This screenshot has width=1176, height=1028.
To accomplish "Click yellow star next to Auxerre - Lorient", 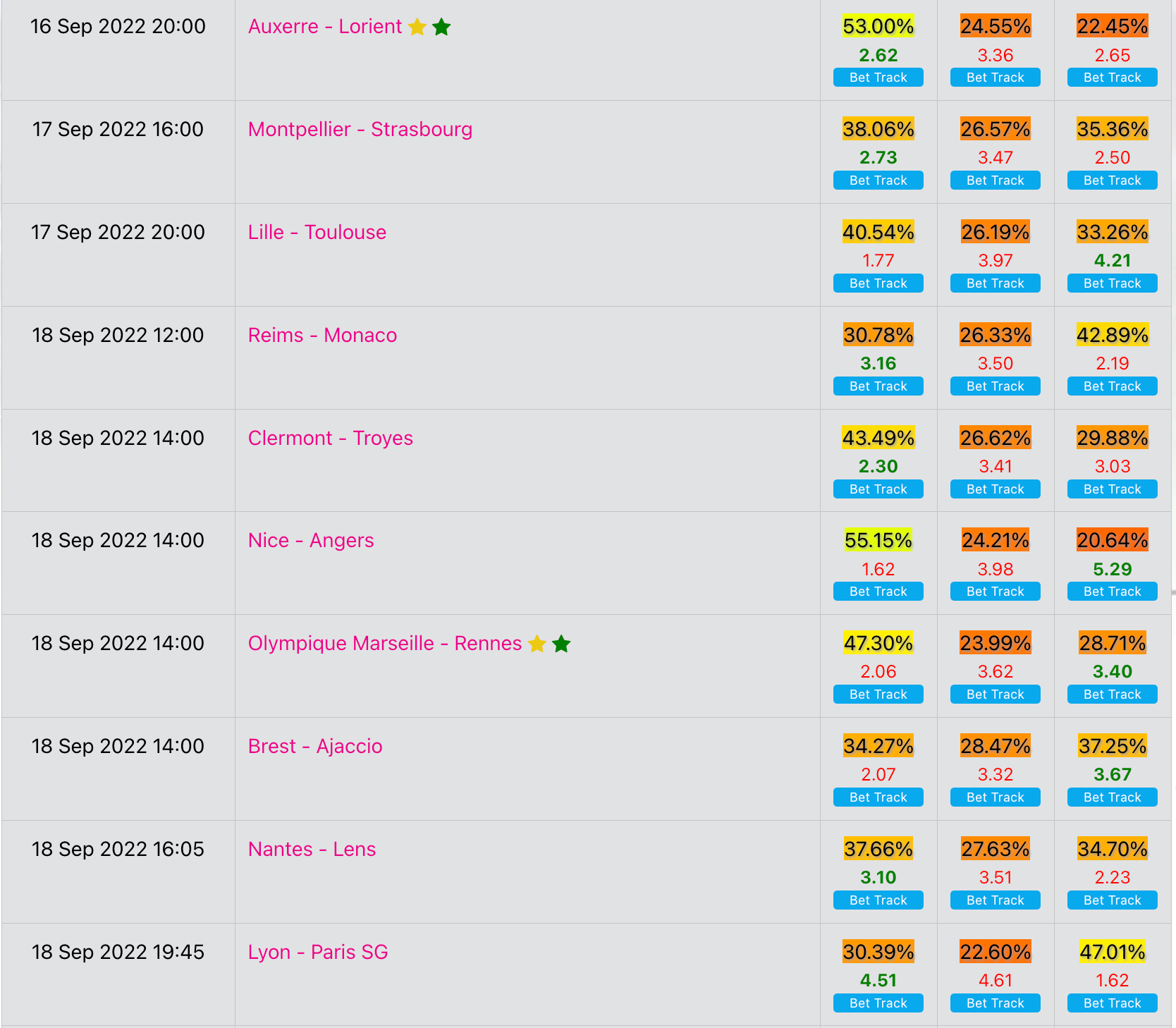I will pyautogui.click(x=417, y=27).
